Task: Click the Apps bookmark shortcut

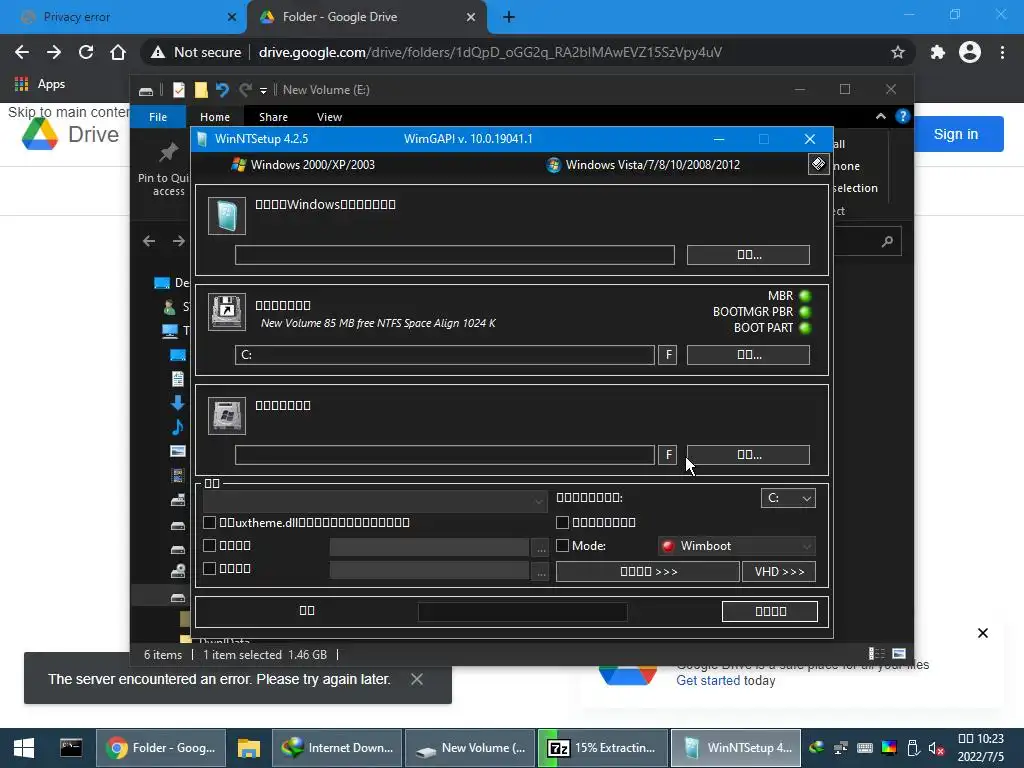Action: click(40, 84)
